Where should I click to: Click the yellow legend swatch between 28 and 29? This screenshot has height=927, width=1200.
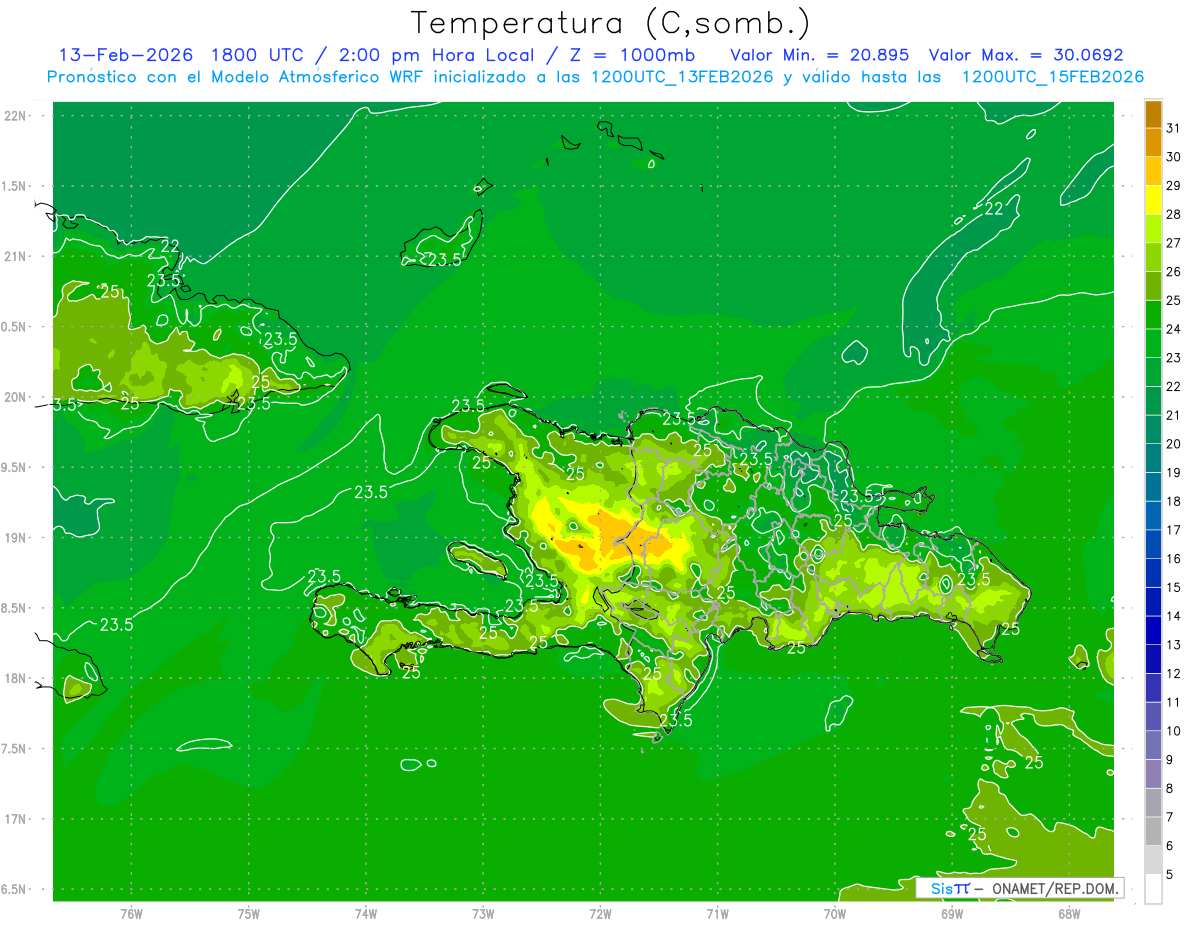(1153, 199)
